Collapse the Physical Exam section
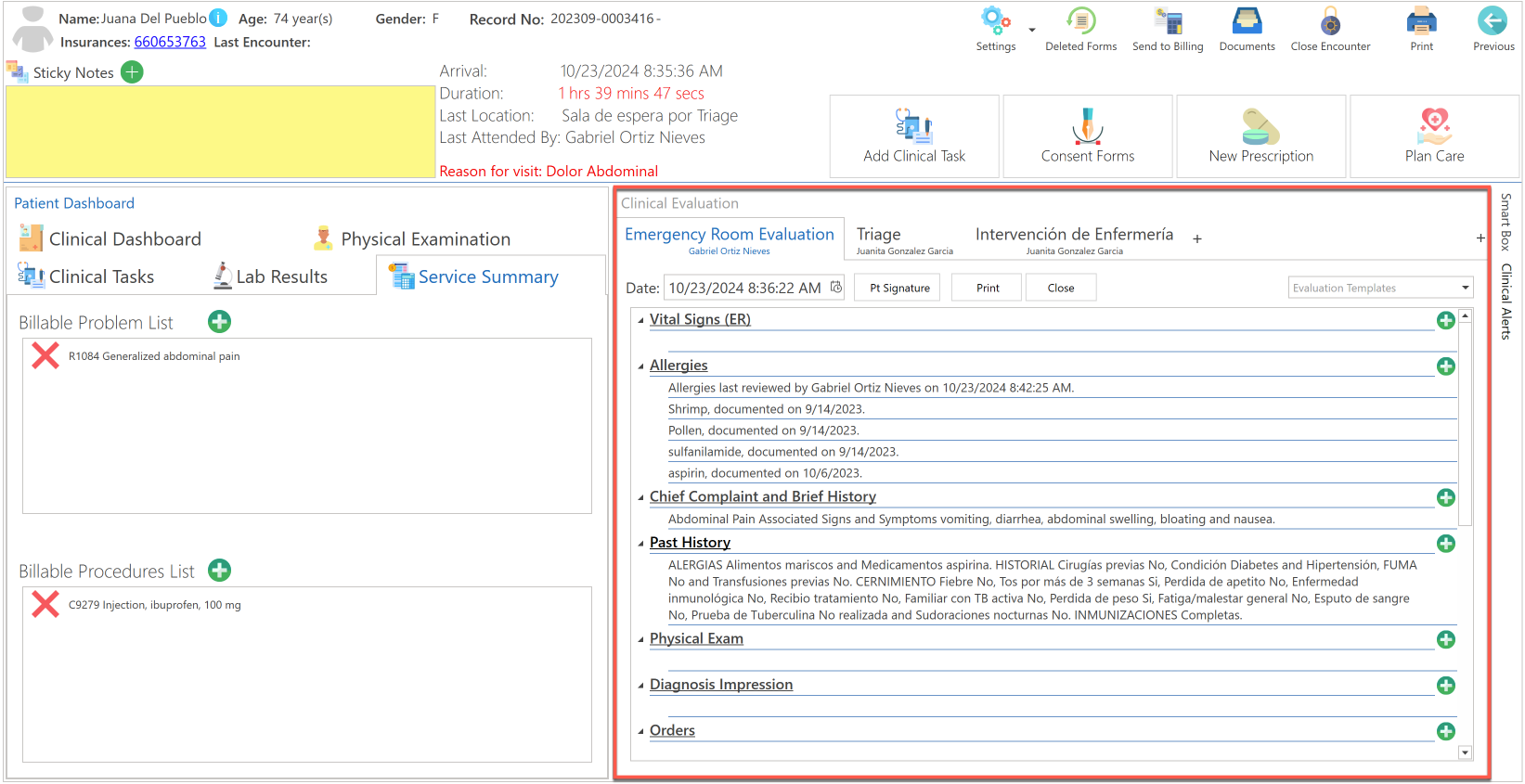 640,640
